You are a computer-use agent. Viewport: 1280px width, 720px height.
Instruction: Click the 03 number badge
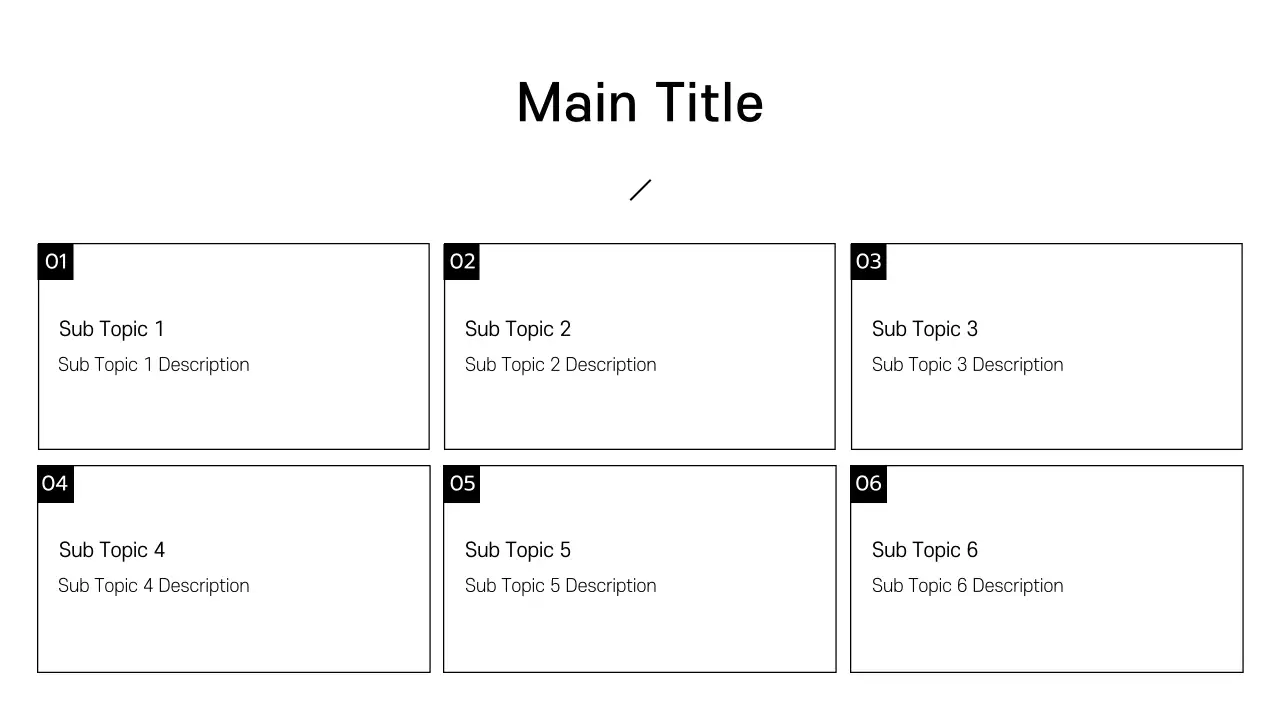pos(868,262)
